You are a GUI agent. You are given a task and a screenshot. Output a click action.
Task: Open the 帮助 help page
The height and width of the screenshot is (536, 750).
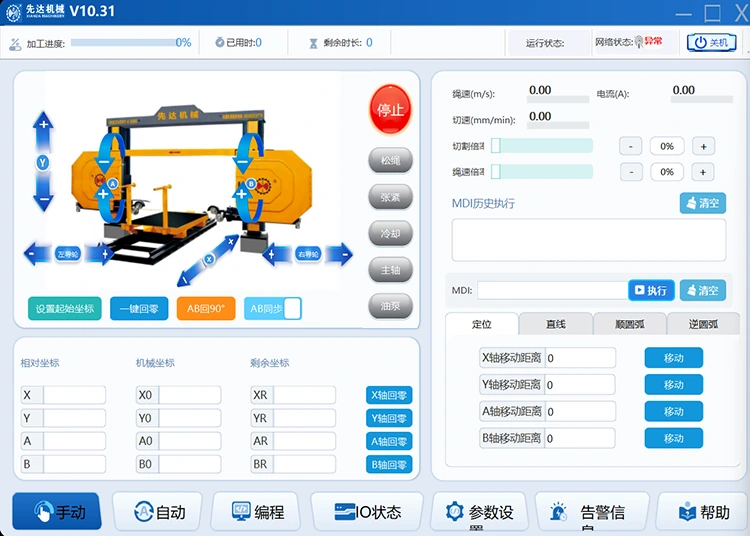pos(704,512)
